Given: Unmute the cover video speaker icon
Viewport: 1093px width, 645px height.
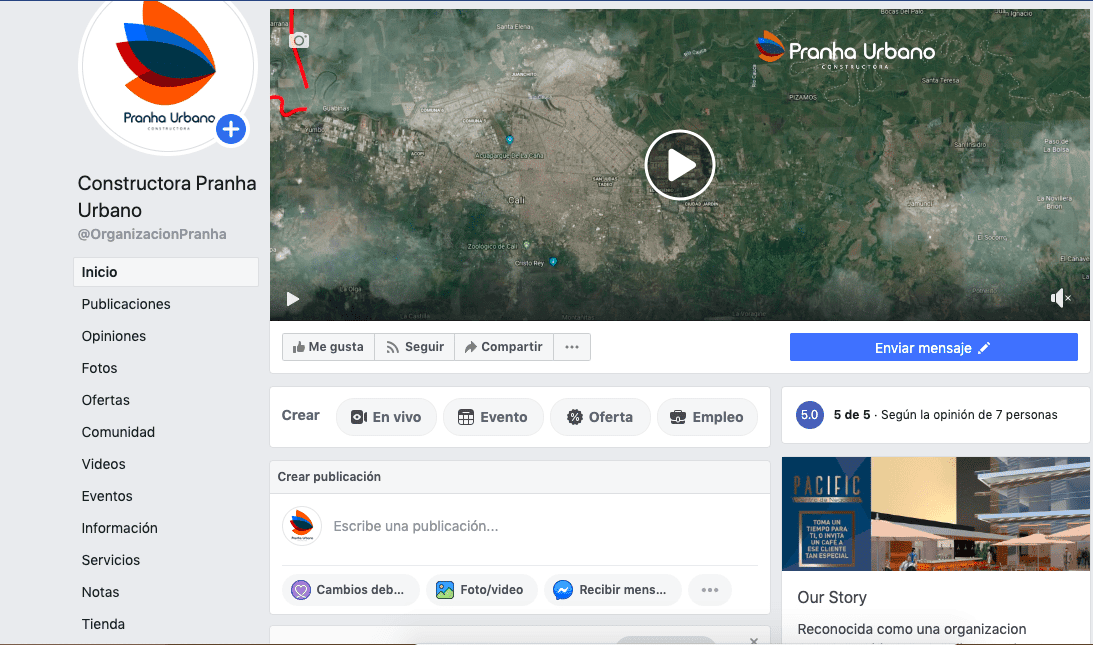Looking at the screenshot, I should [1060, 298].
